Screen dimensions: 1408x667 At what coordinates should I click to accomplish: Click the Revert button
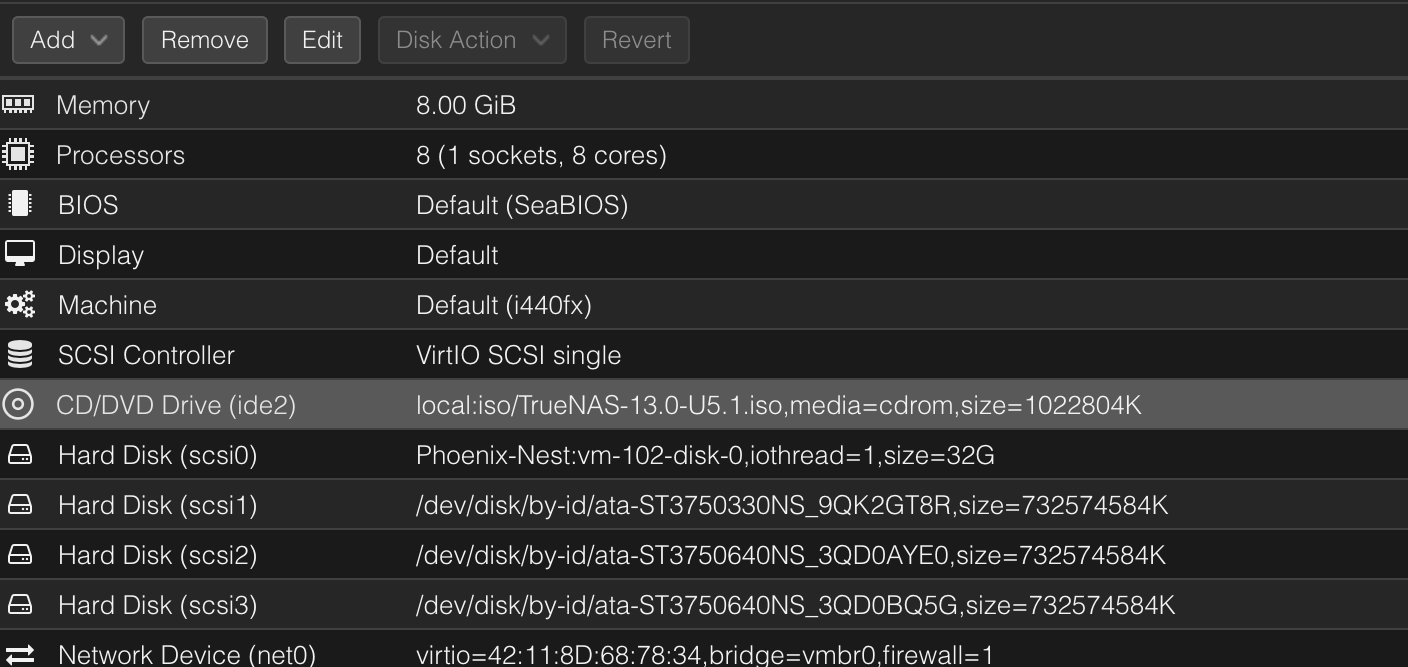[x=636, y=40]
